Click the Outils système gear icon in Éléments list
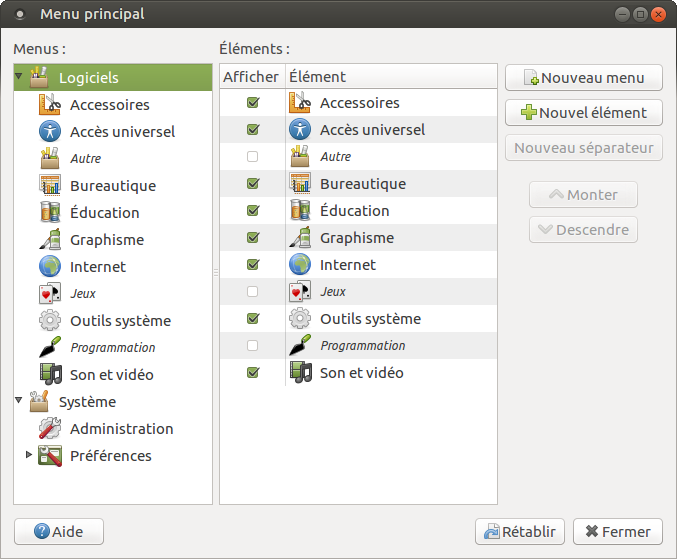The width and height of the screenshot is (677, 559). coord(300,319)
